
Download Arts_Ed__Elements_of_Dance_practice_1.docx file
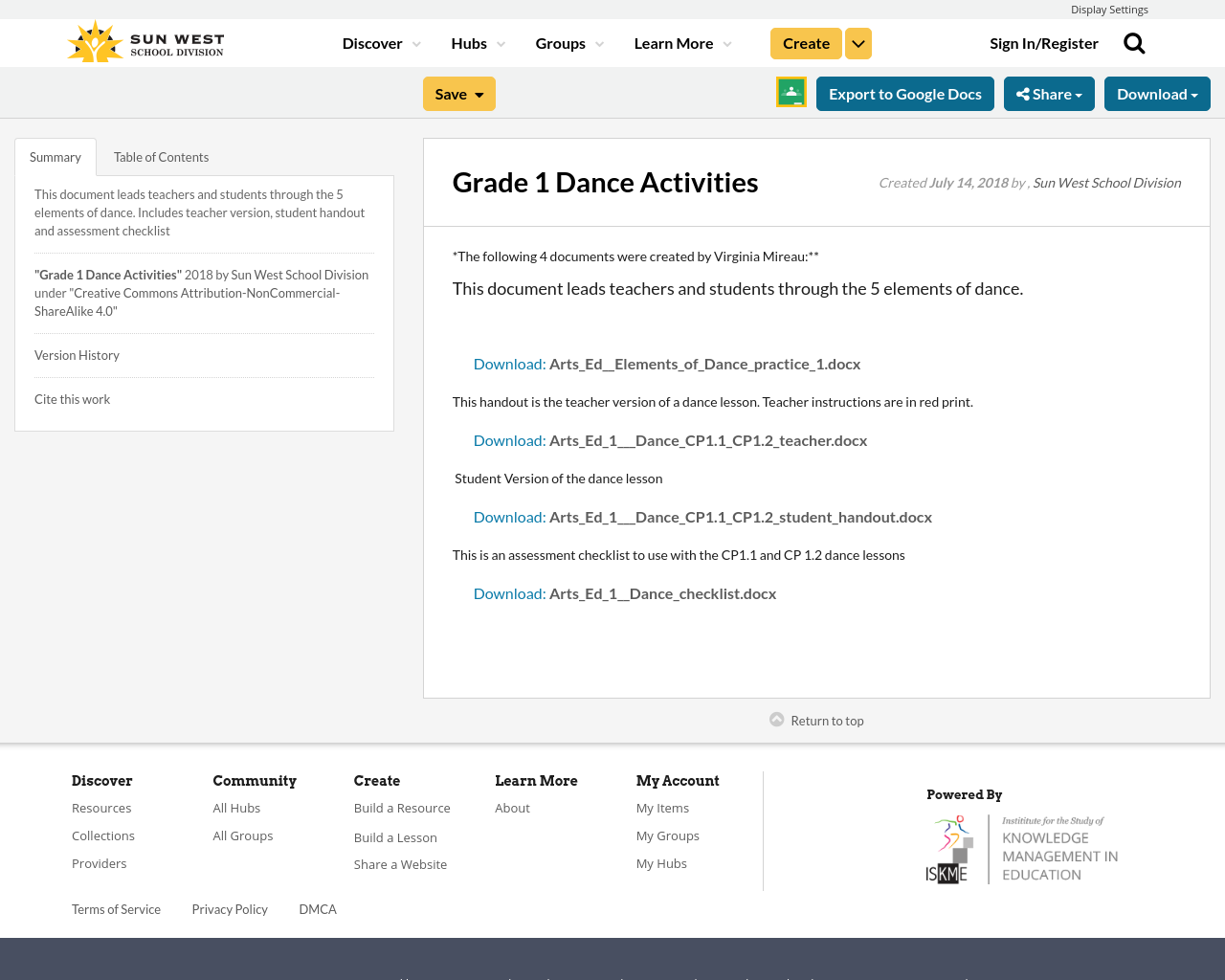666,363
